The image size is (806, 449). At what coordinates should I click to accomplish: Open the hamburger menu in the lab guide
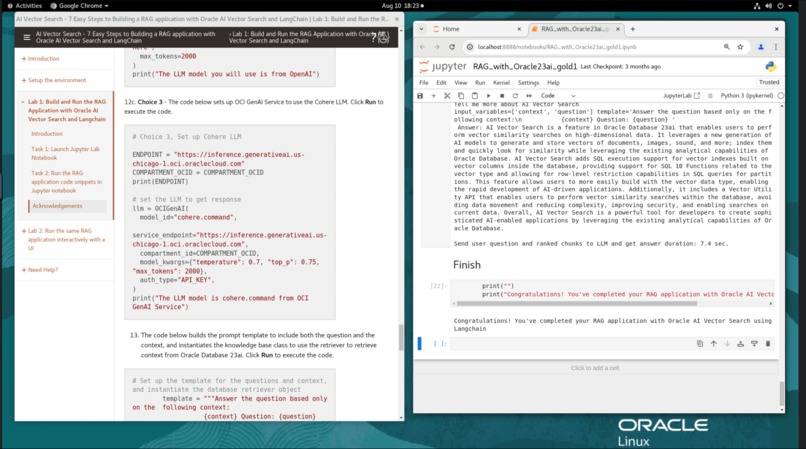point(27,37)
